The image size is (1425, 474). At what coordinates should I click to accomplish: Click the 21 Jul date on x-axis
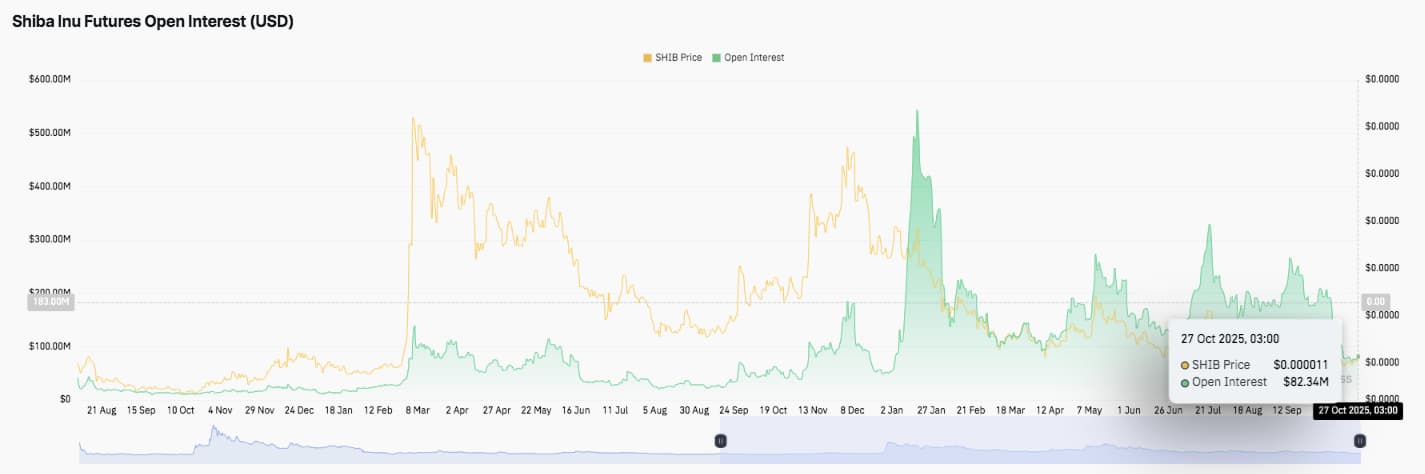pyautogui.click(x=1207, y=410)
